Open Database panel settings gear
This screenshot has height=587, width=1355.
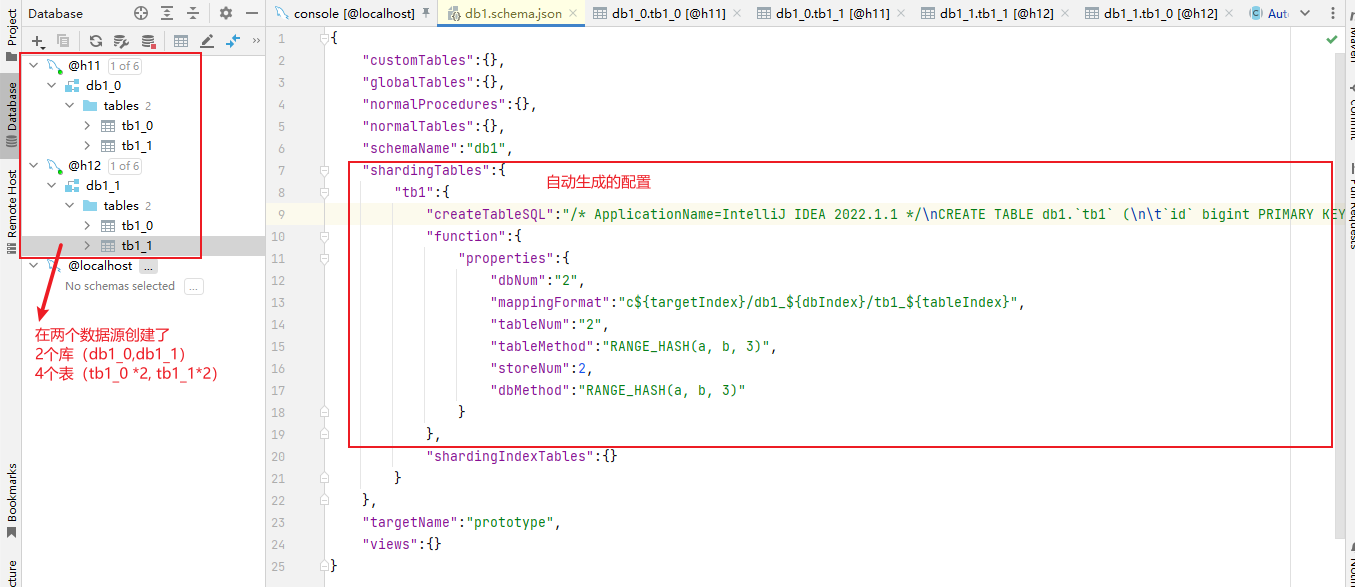(226, 13)
